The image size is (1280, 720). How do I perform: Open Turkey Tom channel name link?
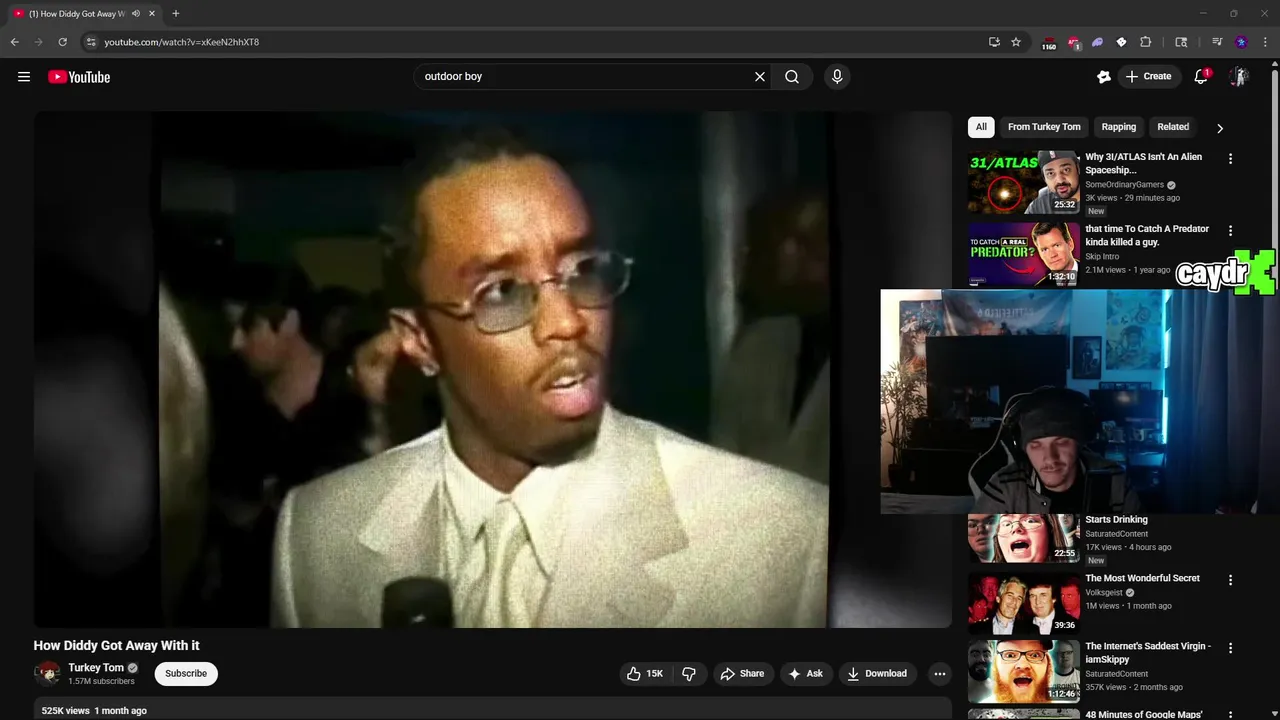tap(96, 668)
